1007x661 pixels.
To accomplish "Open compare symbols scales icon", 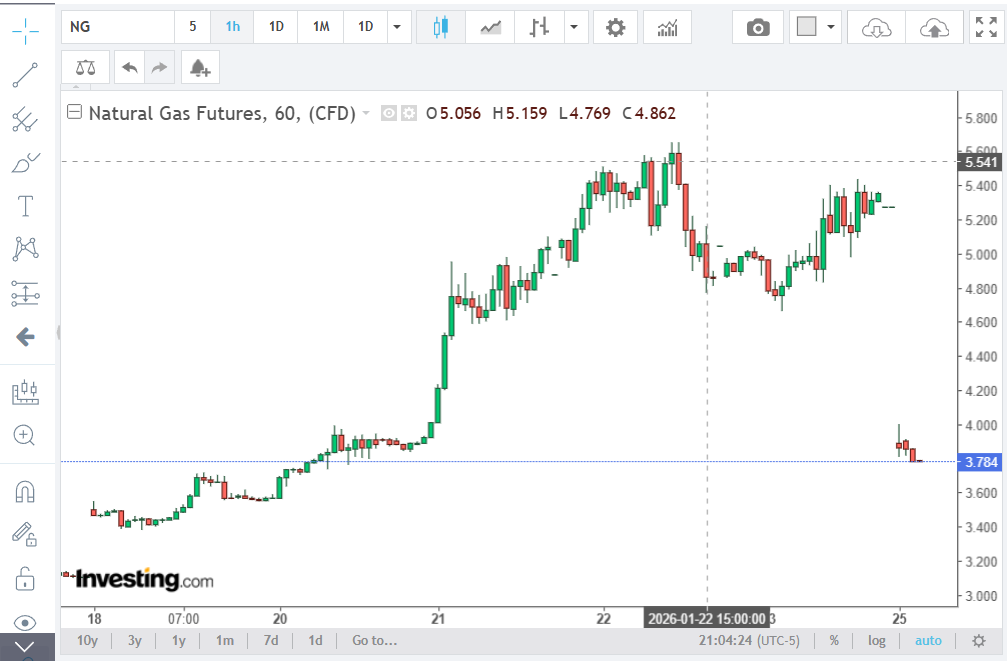I will point(85,67).
